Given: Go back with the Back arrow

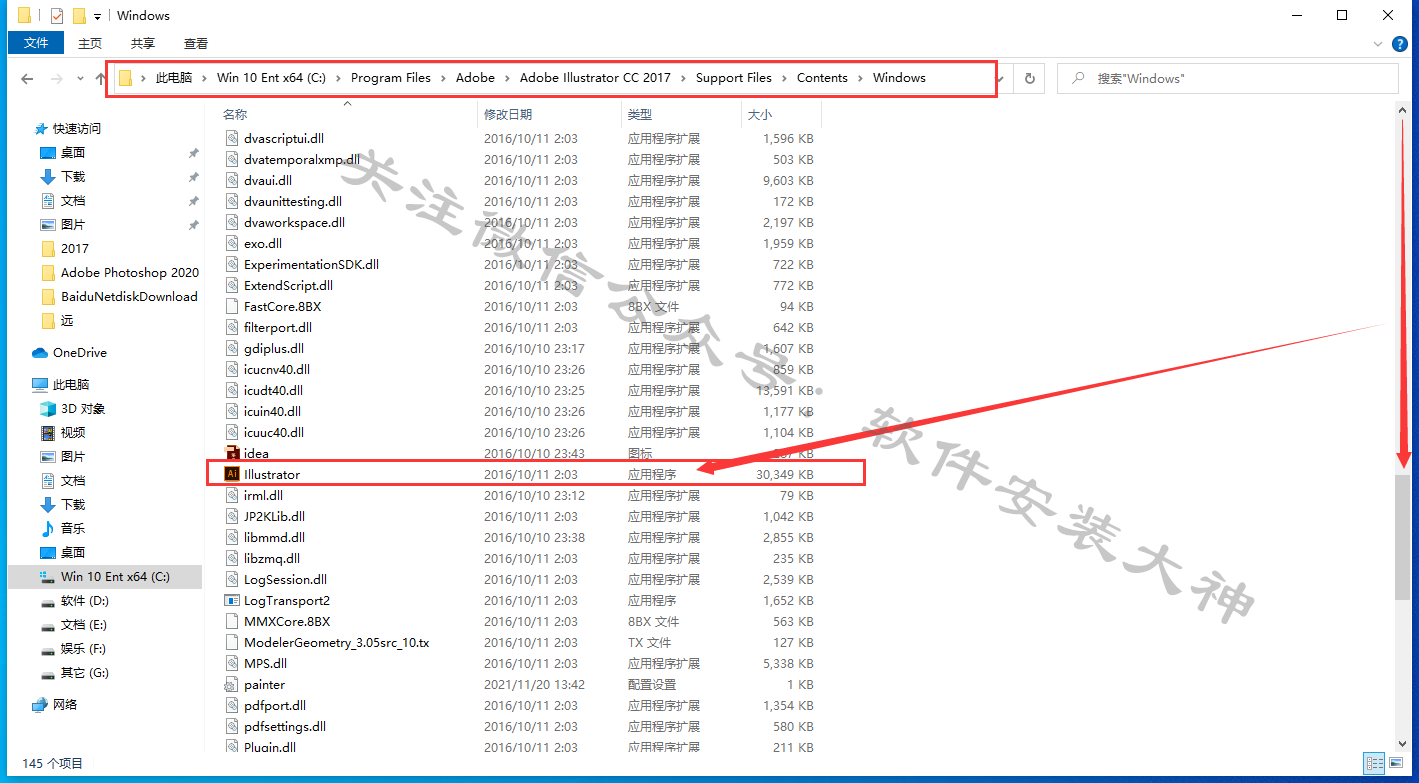Looking at the screenshot, I should [27, 78].
